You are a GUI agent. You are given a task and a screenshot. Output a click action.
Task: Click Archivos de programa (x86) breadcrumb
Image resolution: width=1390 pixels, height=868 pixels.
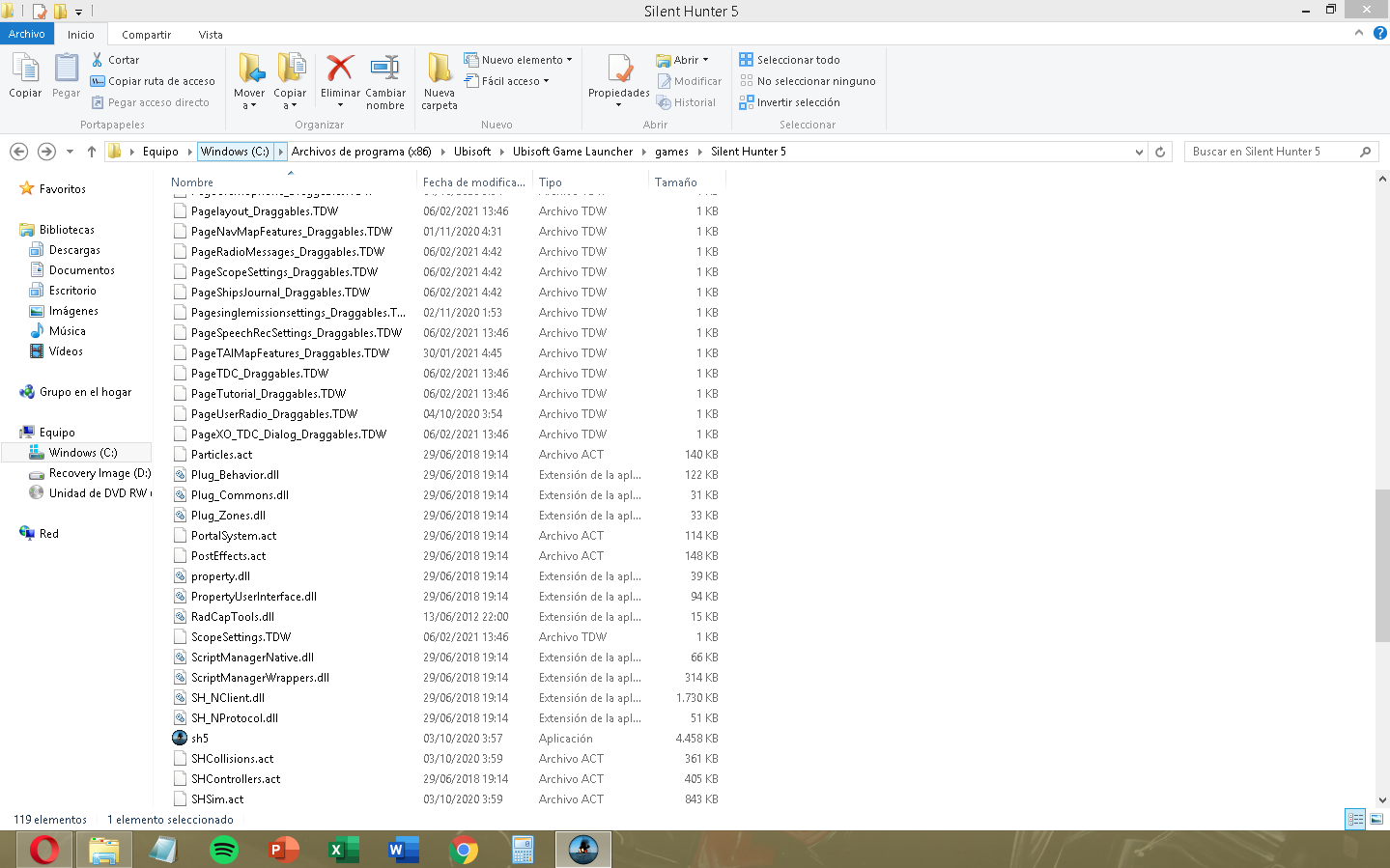361,152
